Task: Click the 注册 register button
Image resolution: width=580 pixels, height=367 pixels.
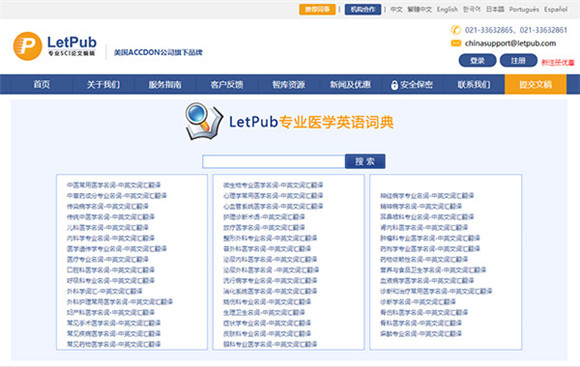Action: [518, 60]
